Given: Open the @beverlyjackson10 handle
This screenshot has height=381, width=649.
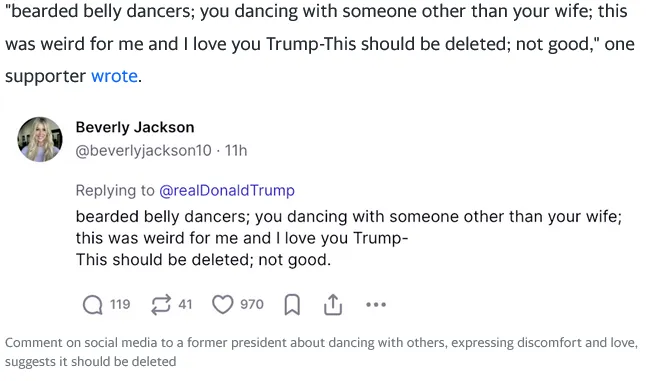Looking at the screenshot, I should [144, 151].
